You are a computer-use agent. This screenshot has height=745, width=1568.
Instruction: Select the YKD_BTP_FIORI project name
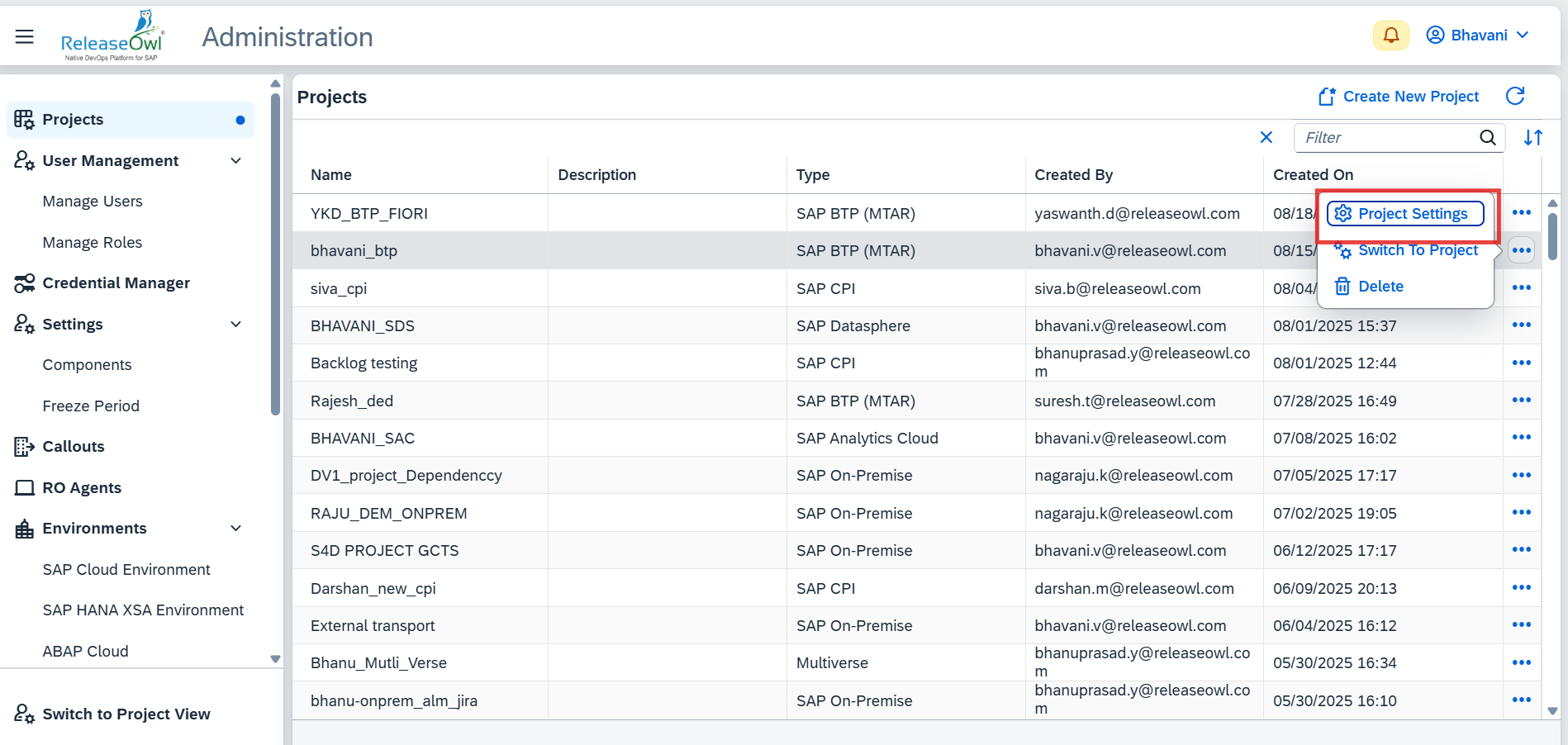369,214
